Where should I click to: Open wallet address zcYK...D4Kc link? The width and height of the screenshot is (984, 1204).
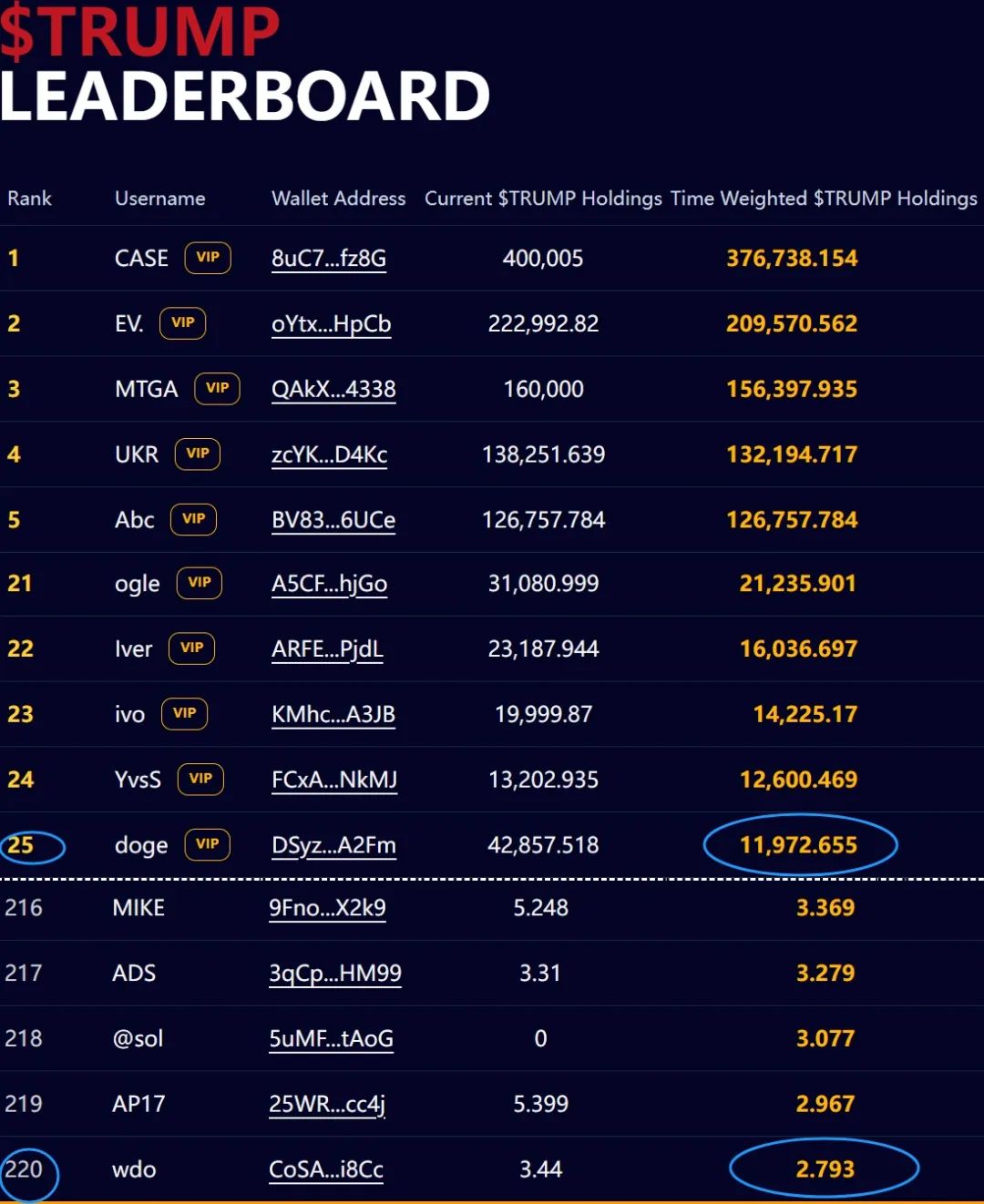[x=330, y=455]
